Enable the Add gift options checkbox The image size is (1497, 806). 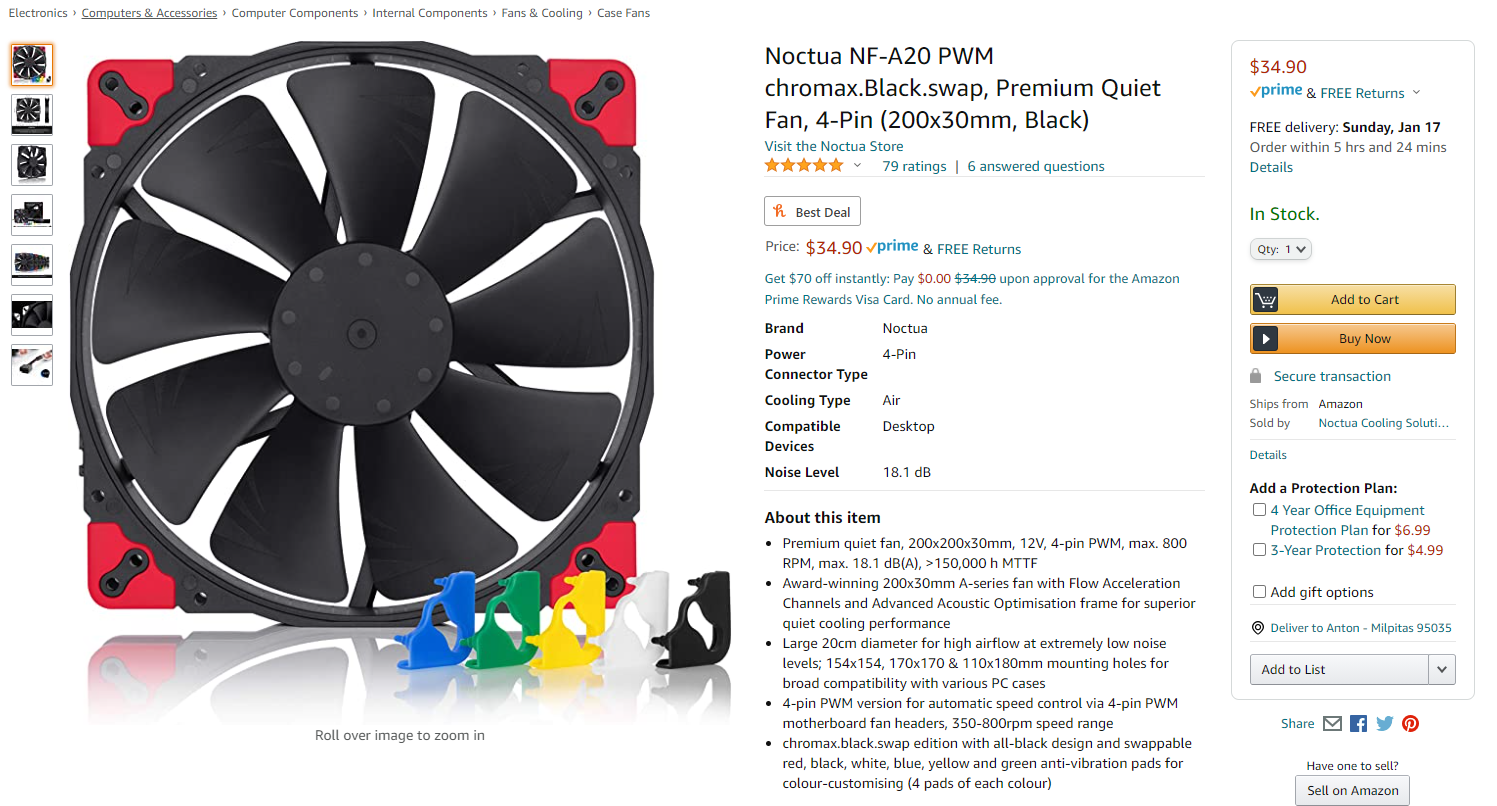(1260, 592)
